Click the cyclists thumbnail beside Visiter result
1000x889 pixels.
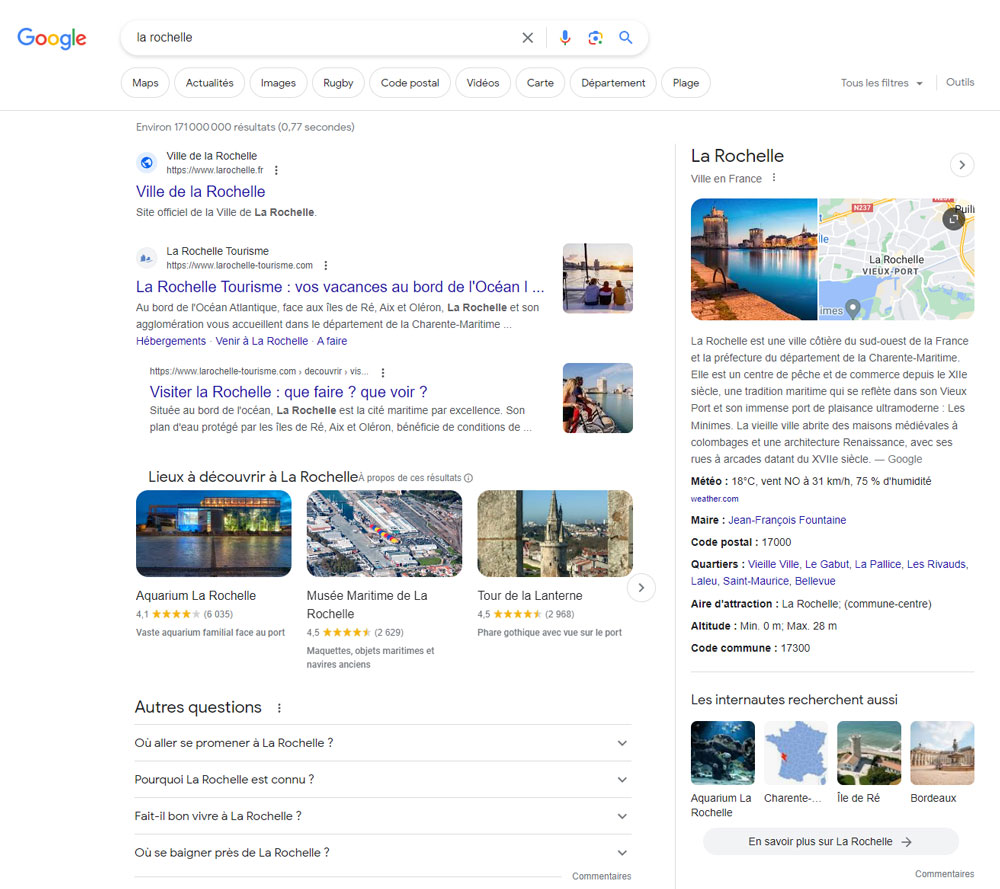pos(598,398)
